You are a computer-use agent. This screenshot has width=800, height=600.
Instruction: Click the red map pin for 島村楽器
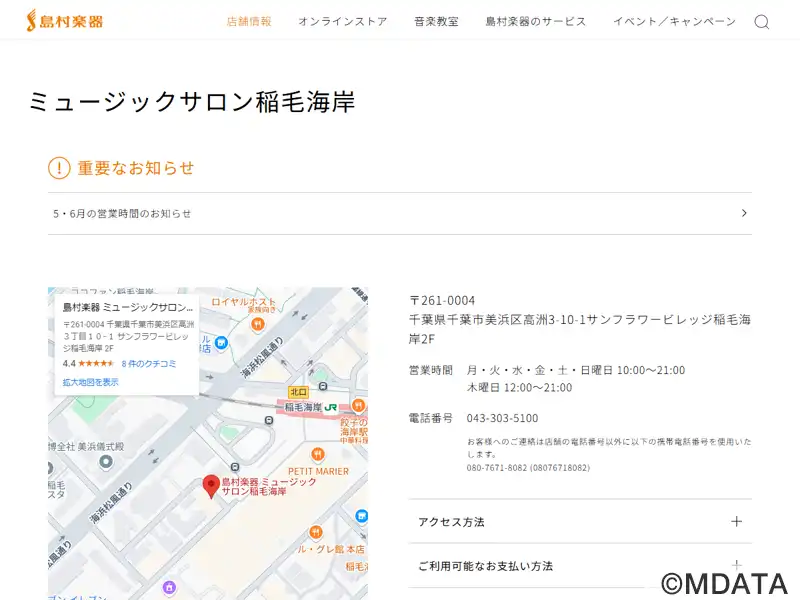tap(211, 486)
